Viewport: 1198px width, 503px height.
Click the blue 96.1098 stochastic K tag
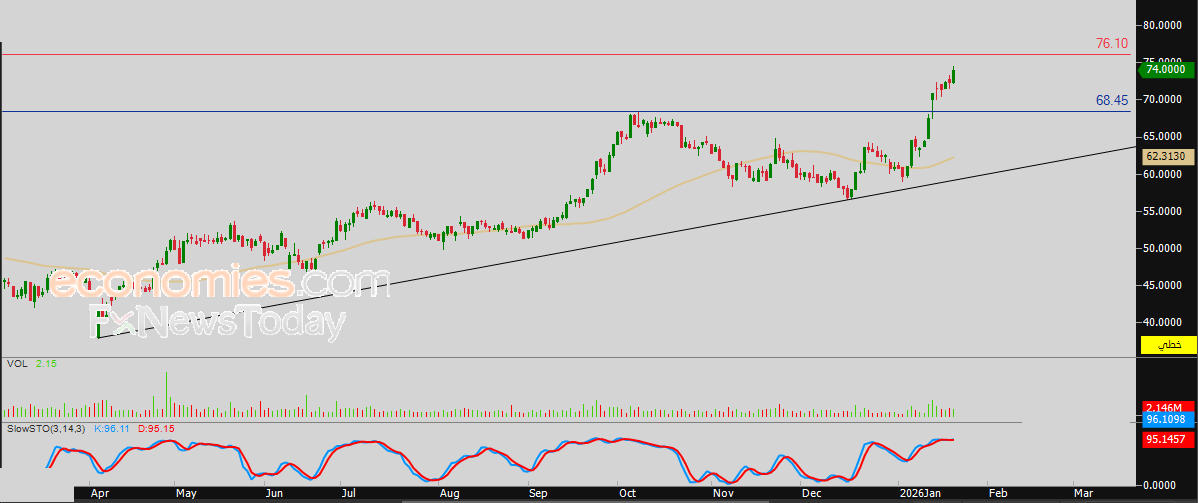1167,421
